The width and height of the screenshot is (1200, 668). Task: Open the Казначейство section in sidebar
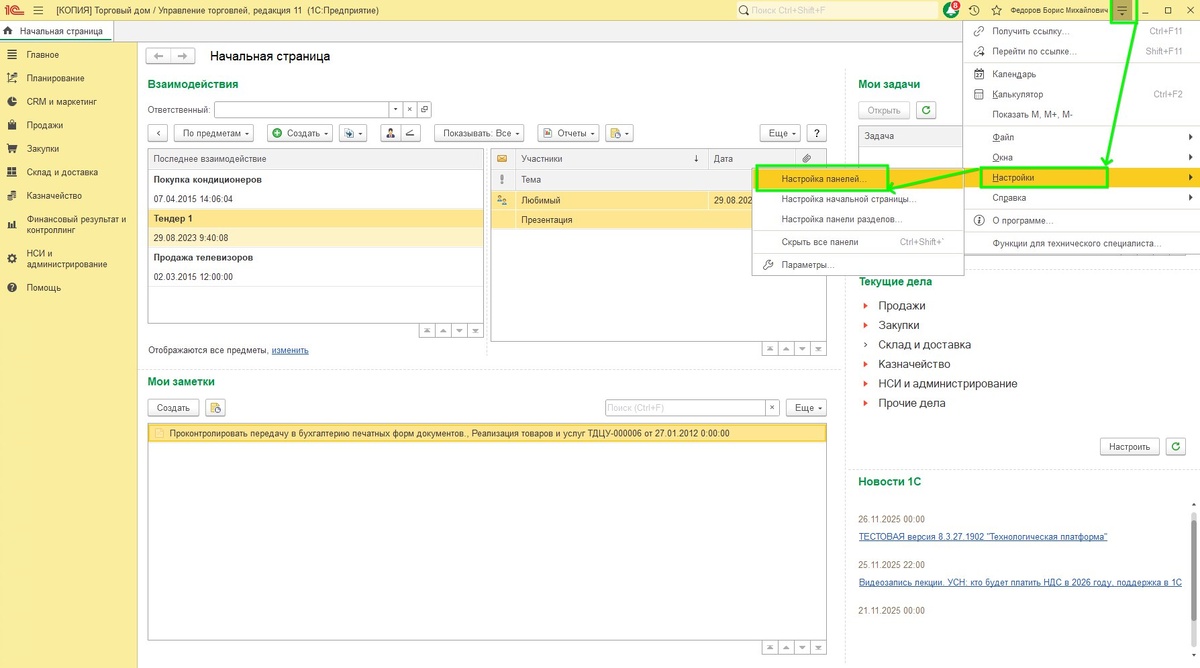pos(54,196)
